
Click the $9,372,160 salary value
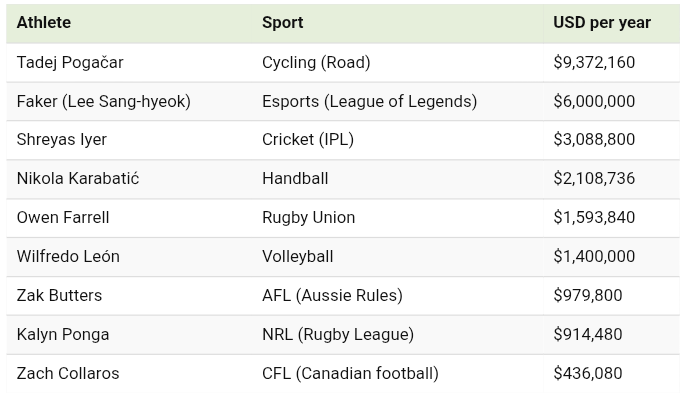(594, 62)
